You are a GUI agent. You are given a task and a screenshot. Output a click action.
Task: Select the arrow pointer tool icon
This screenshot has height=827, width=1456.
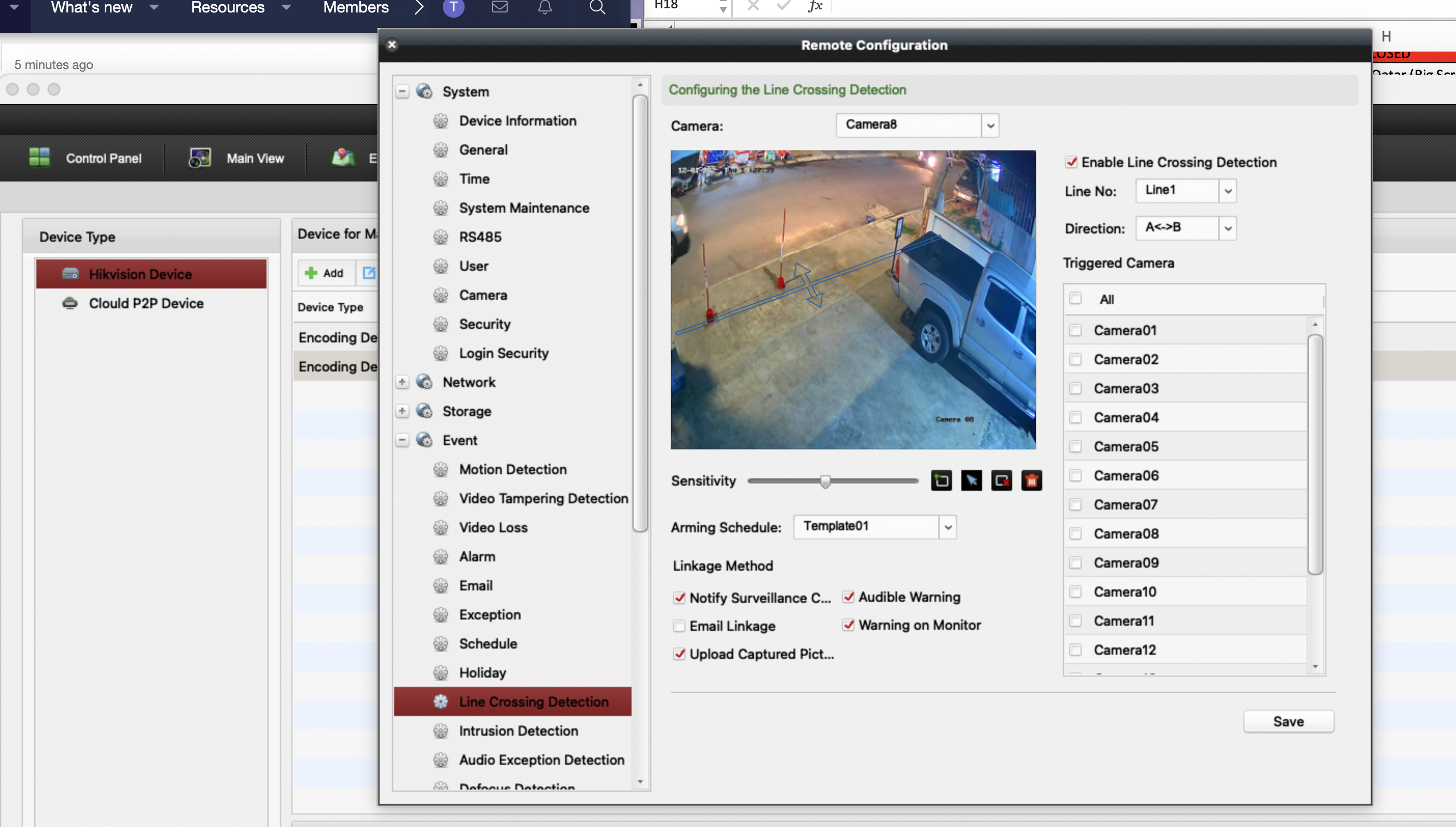pos(971,480)
